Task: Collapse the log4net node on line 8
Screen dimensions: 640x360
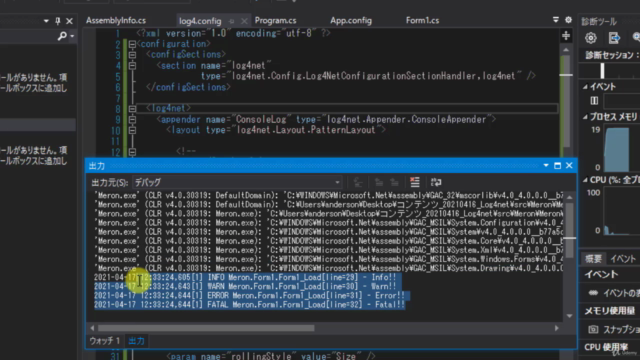Action: click(x=132, y=109)
